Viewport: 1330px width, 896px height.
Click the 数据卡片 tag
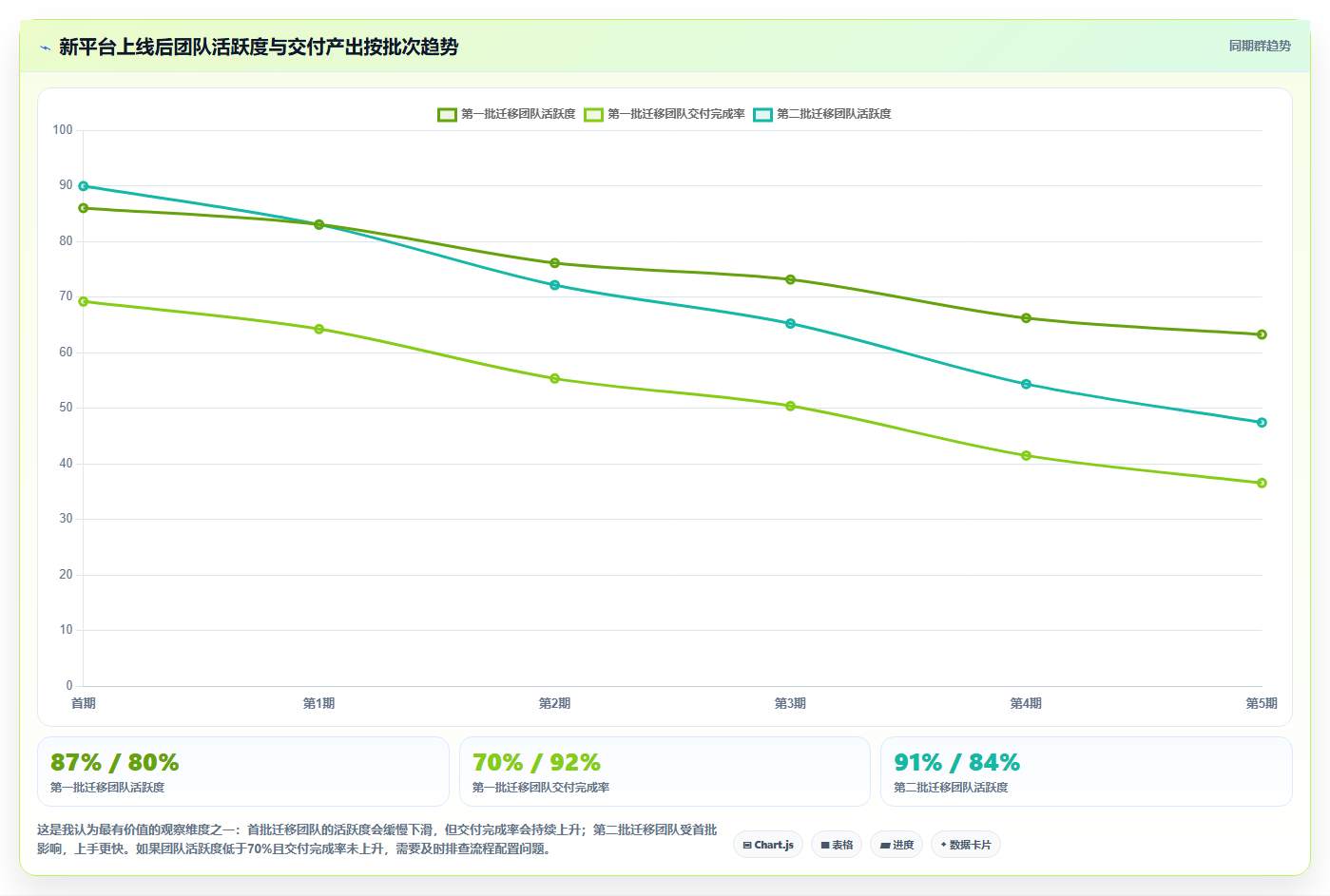pyautogui.click(x=966, y=845)
